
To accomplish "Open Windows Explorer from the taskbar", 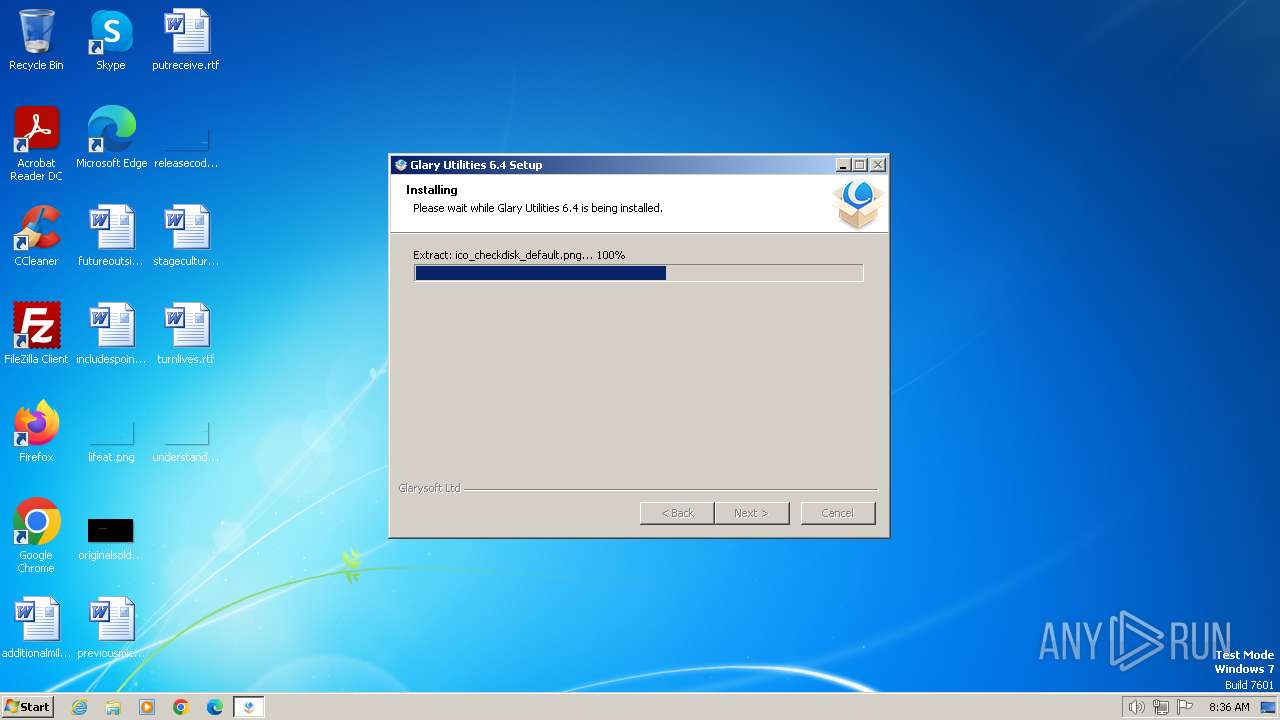I will pos(113,707).
